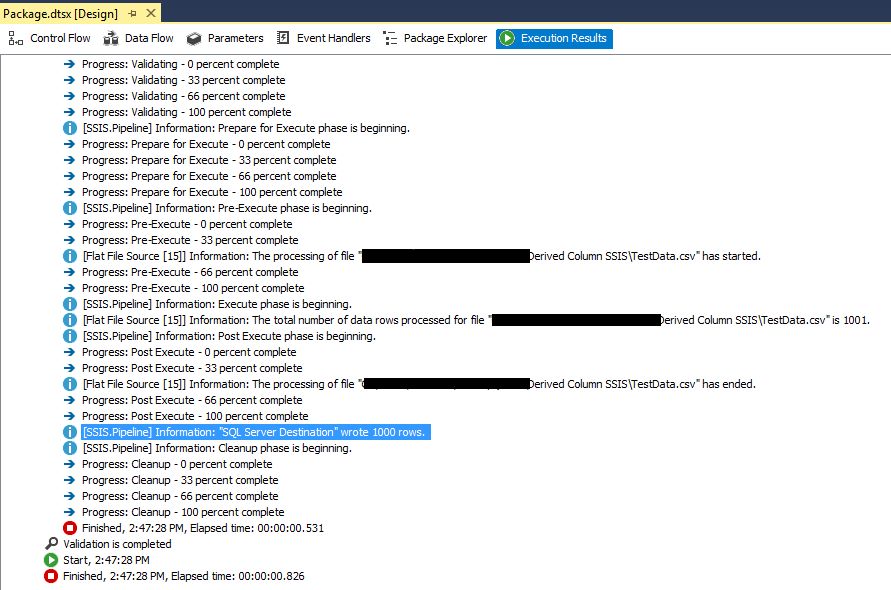The image size is (891, 590).
Task: Select highlighted 'SQL Server Destination wrote 1000 rows' message
Action: pyautogui.click(x=256, y=433)
